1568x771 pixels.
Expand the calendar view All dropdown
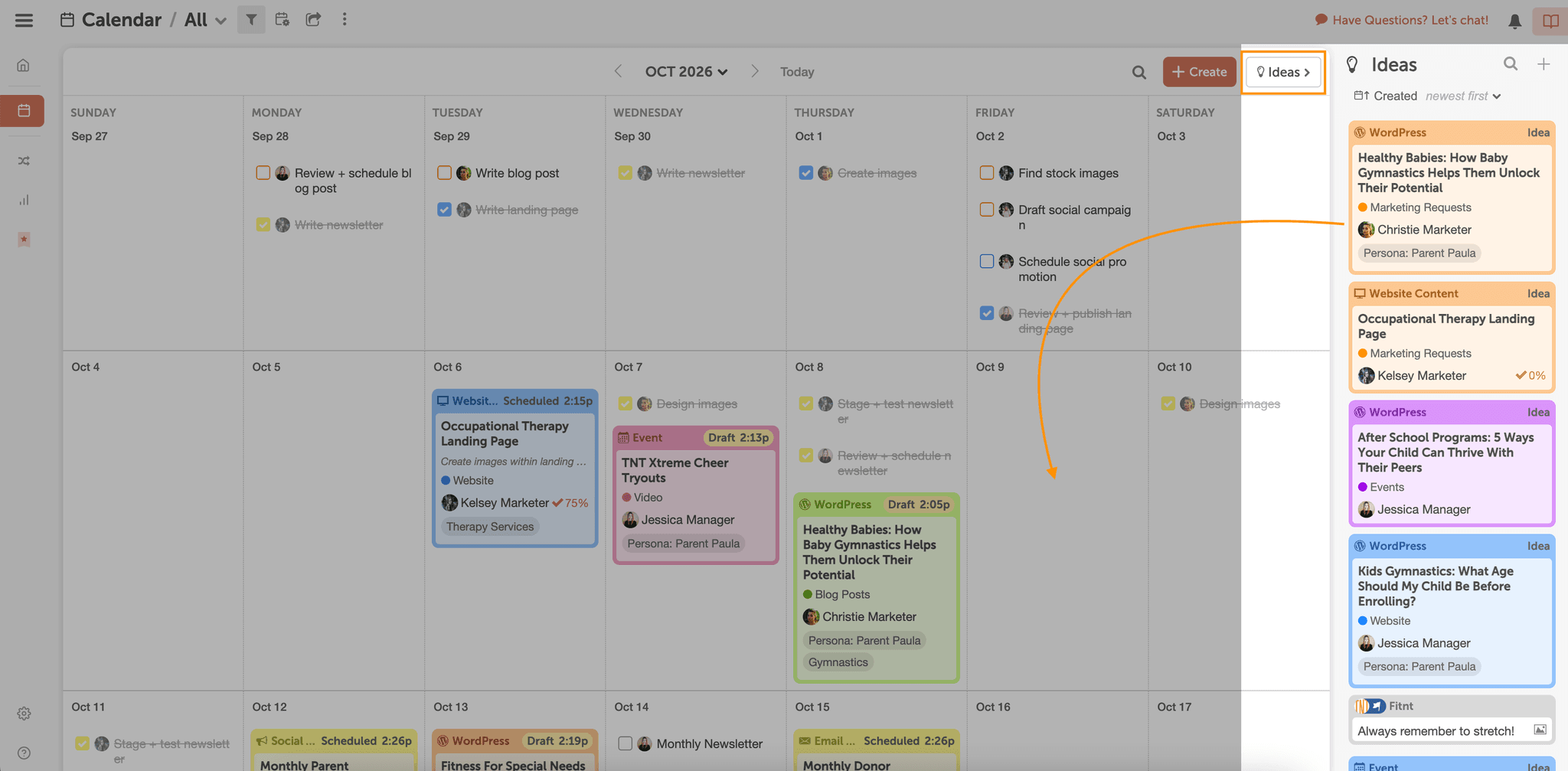point(204,19)
